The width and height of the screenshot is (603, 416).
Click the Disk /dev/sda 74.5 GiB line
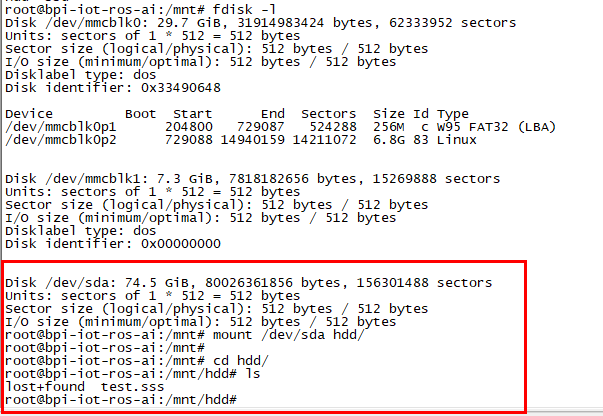248,283
